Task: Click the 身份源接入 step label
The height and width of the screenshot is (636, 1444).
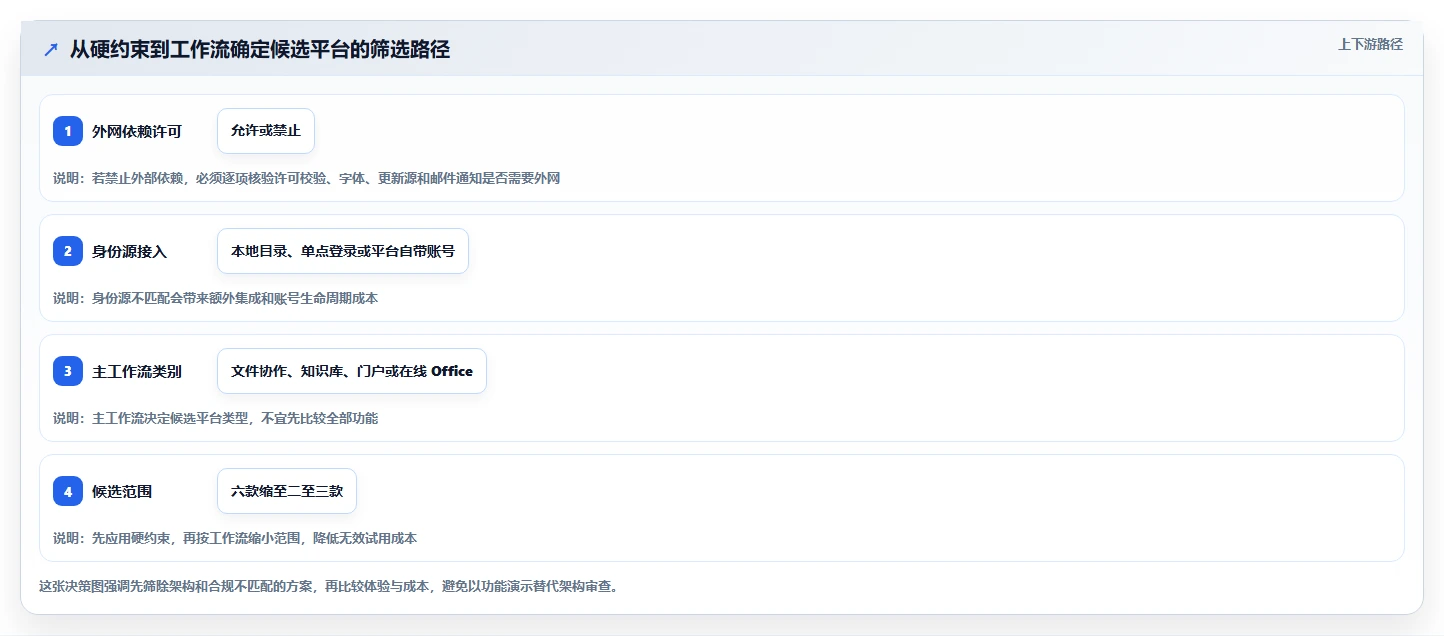Action: (x=130, y=251)
